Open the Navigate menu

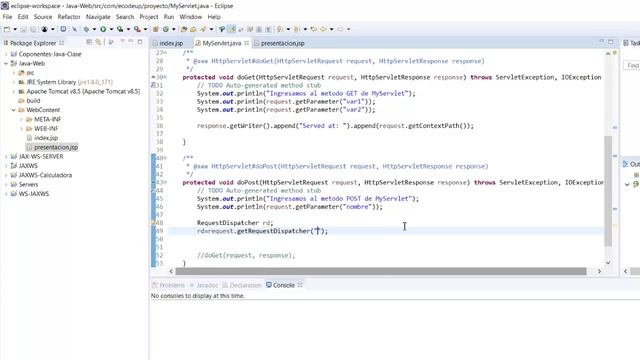(x=98, y=17)
